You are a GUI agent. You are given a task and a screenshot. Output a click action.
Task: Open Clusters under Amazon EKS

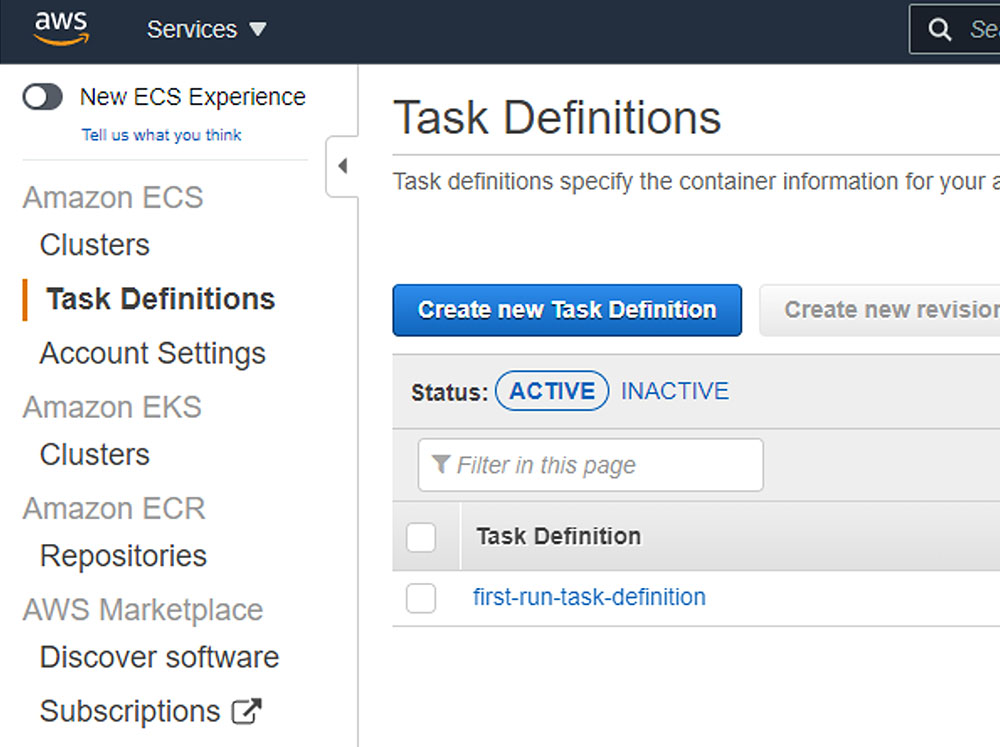pyautogui.click(x=94, y=455)
